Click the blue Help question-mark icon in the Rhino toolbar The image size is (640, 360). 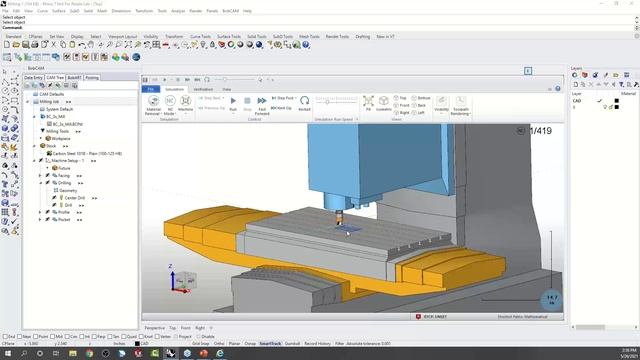(x=306, y=45)
